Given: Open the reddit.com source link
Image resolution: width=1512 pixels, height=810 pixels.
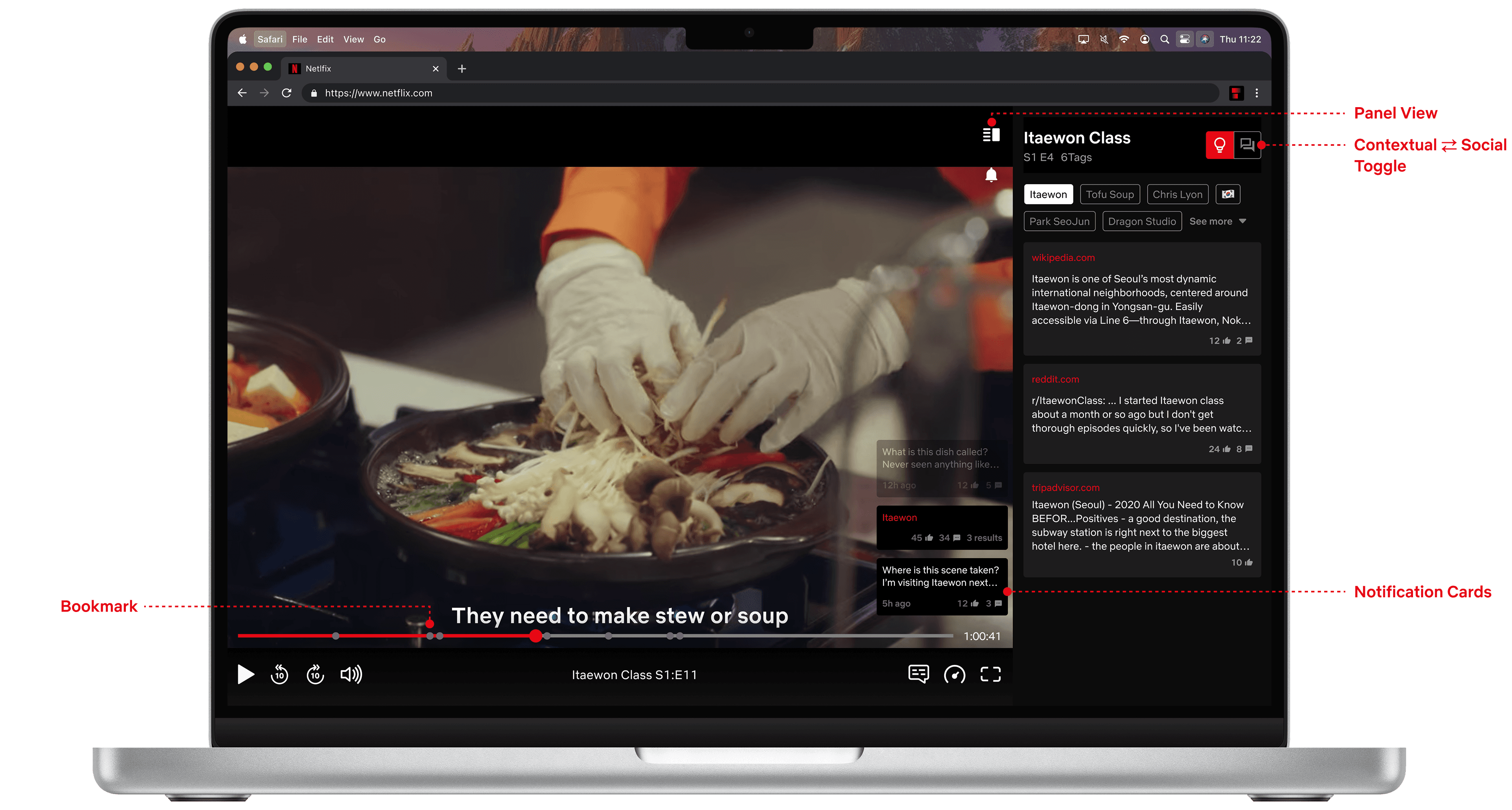Looking at the screenshot, I should [1055, 379].
